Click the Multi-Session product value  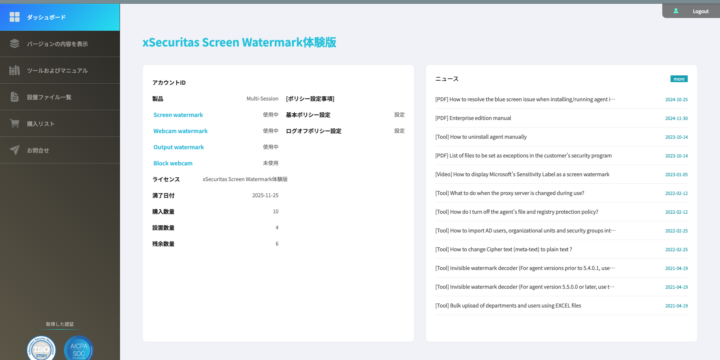click(x=262, y=99)
